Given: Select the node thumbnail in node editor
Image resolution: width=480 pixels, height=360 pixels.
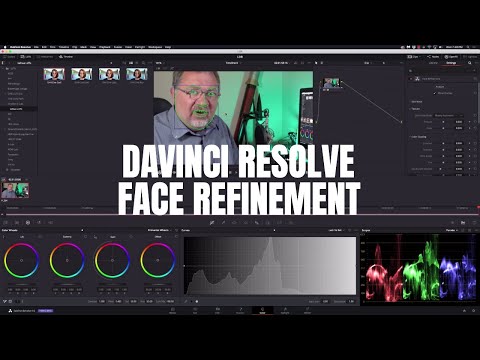Looking at the screenshot, I should tap(331, 82).
